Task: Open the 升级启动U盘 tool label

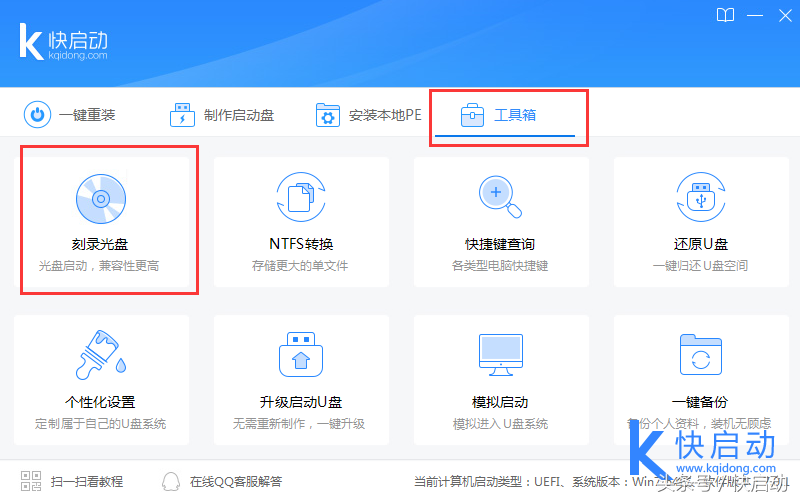Action: 301,403
